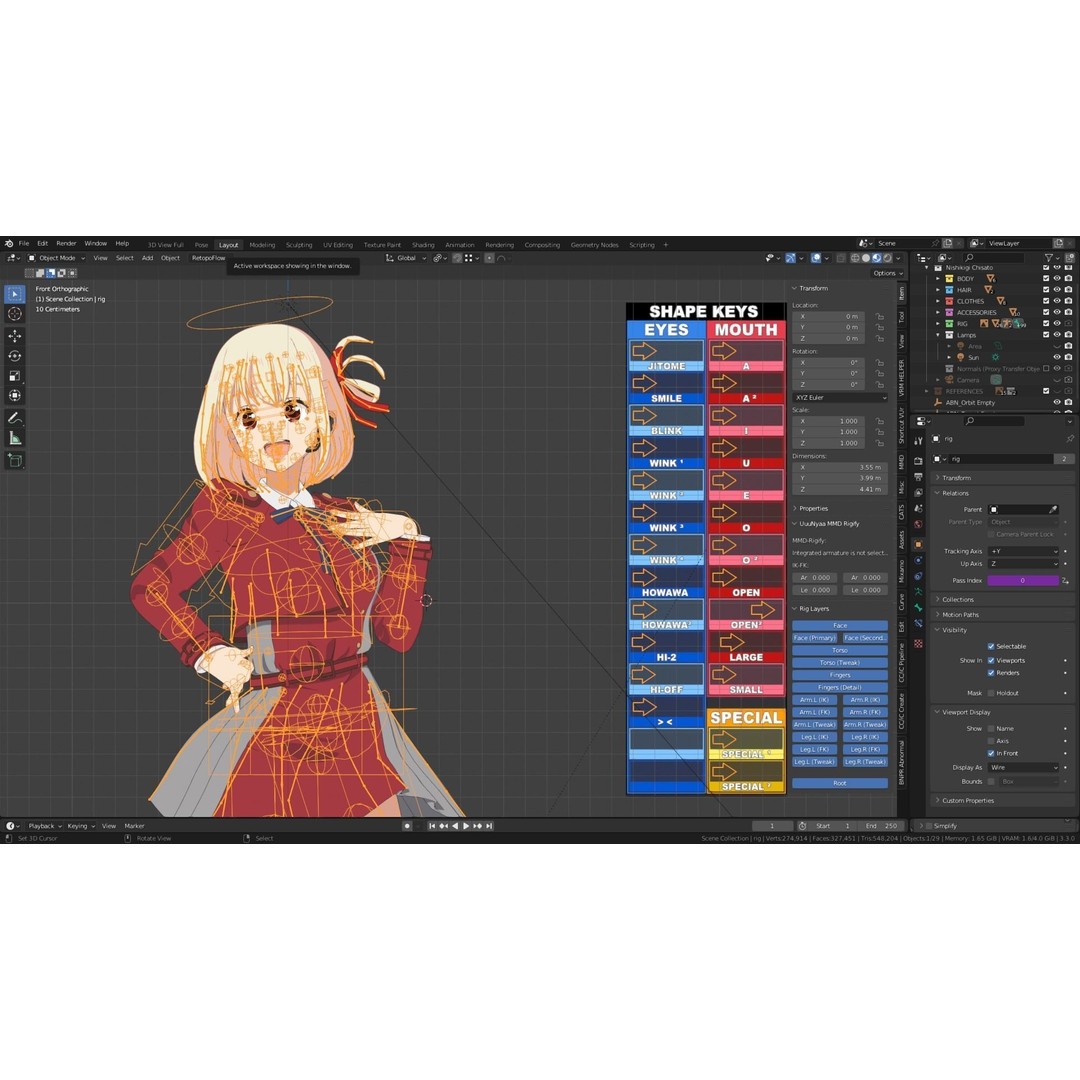Jump to the timeline start frame
Screen dimensions: 1080x1080
click(432, 826)
